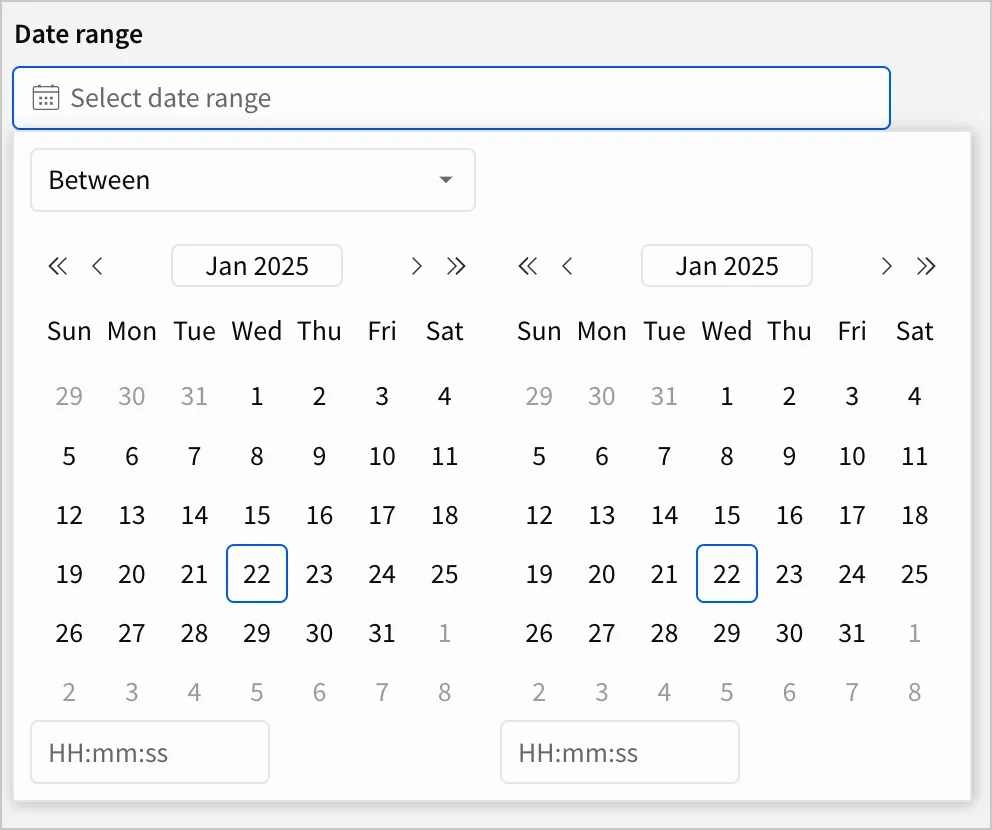The height and width of the screenshot is (830, 992).
Task: Select January 16 in the right calendar
Action: tap(790, 515)
